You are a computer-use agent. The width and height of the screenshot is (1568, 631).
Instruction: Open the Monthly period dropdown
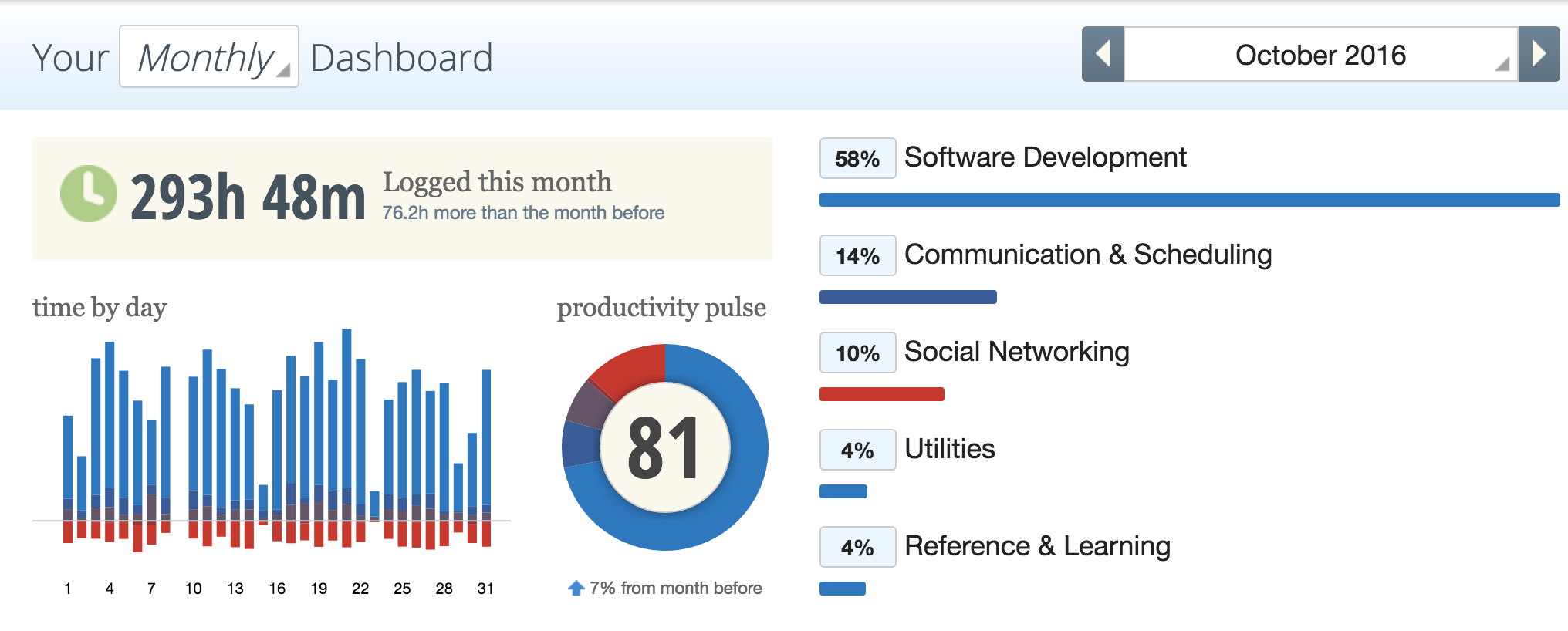209,57
